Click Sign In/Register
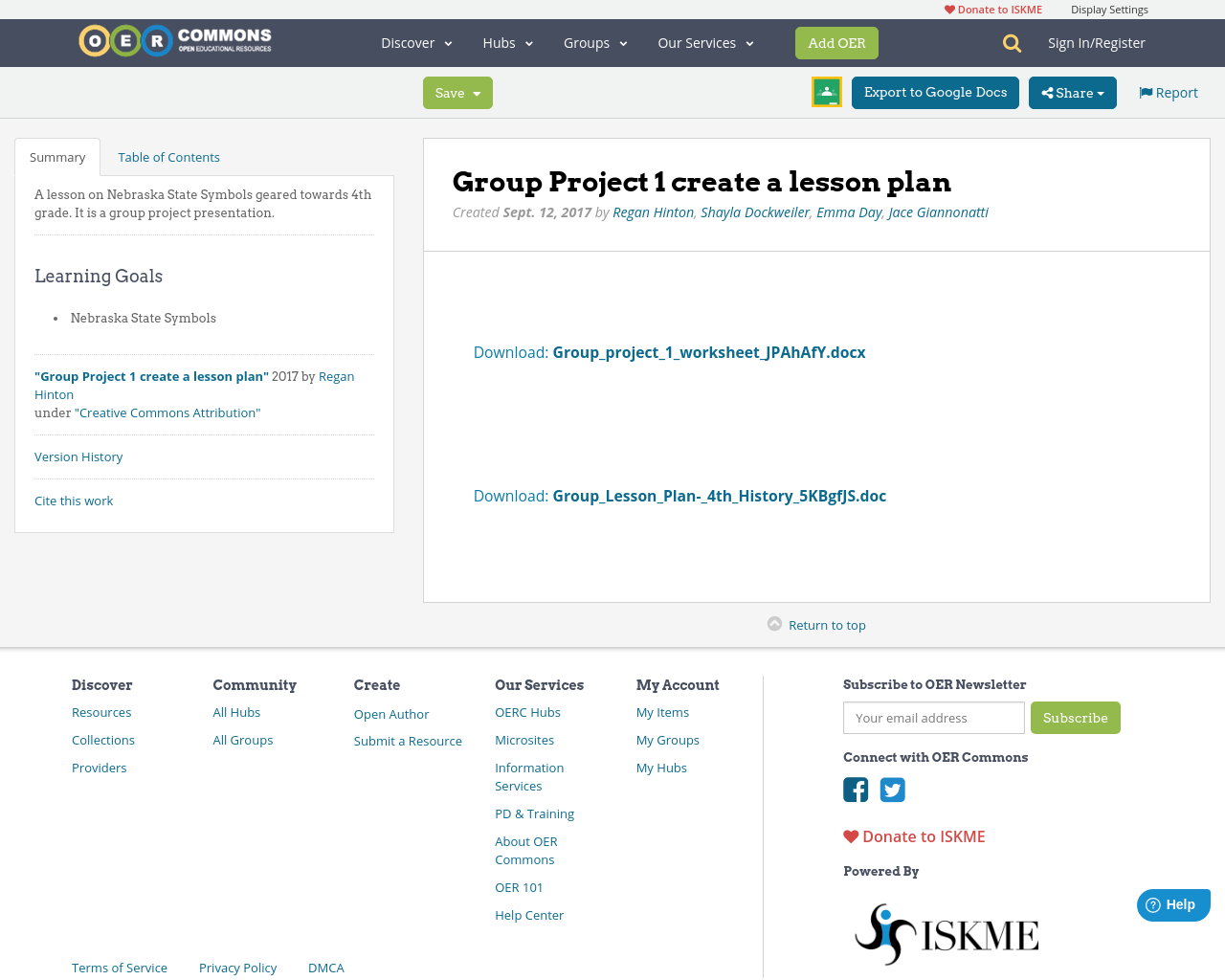The width and height of the screenshot is (1225, 980). 1097,43
